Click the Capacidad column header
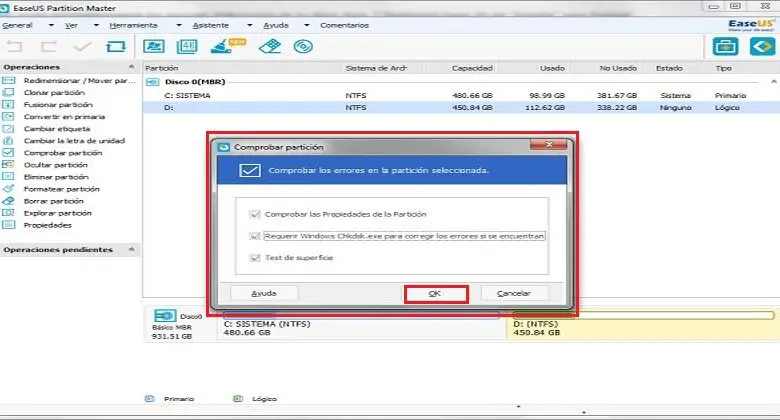The image size is (780, 420). point(472,68)
